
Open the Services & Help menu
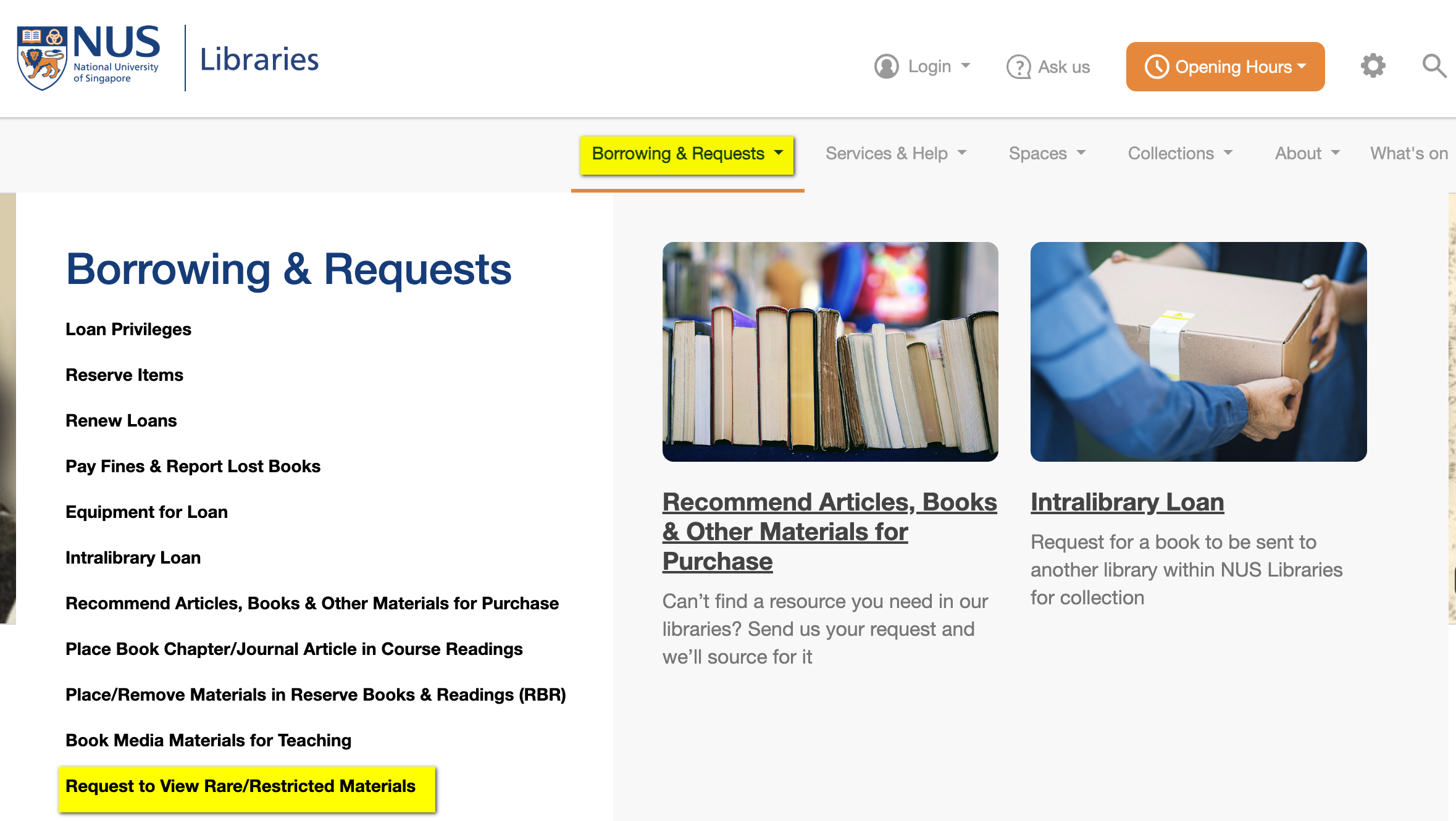coord(895,154)
